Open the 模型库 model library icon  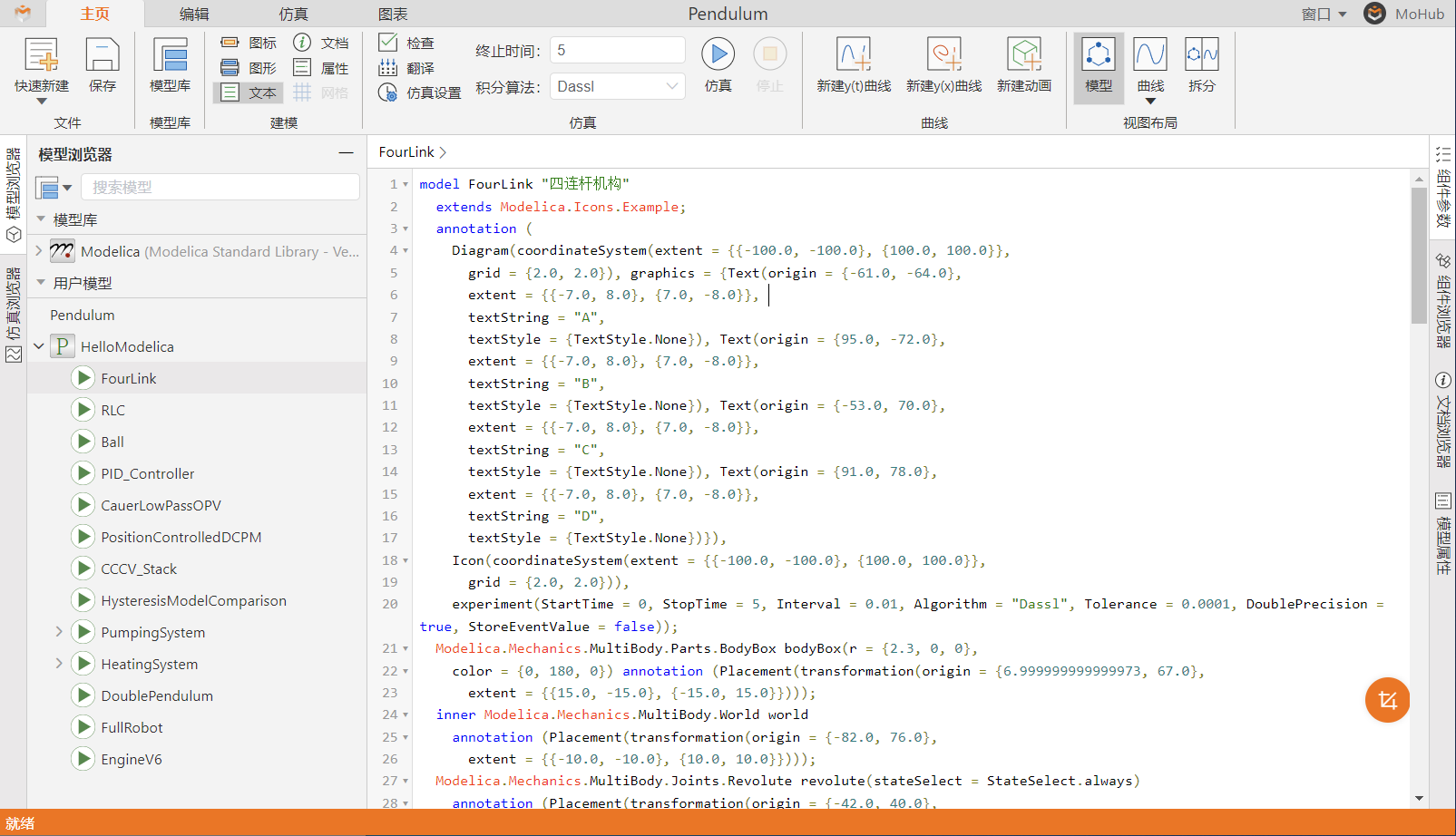[170, 56]
